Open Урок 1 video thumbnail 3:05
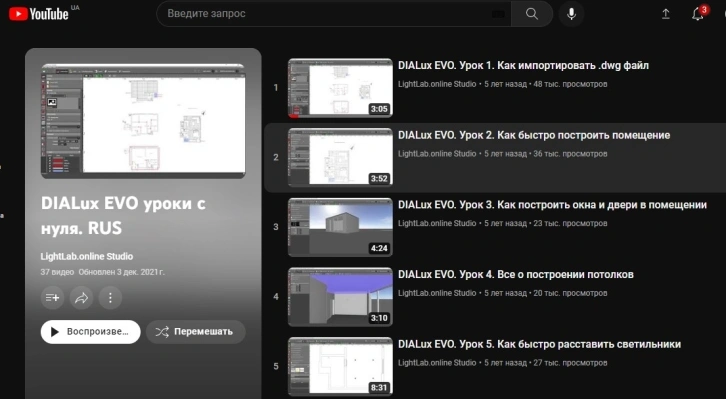Image resolution: width=726 pixels, height=399 pixels. [340, 87]
